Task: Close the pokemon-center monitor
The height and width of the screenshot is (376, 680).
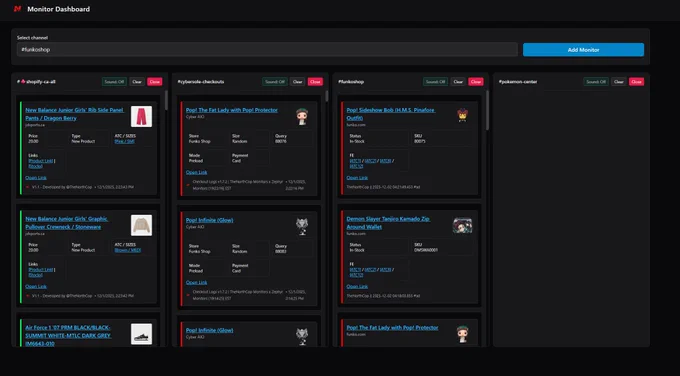Action: [636, 82]
